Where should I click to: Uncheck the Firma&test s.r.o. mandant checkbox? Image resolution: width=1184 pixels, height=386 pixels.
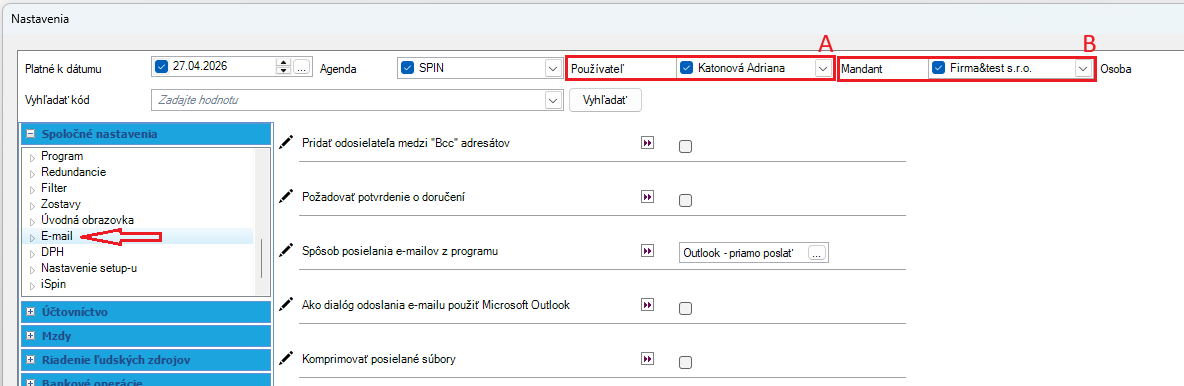tap(938, 68)
